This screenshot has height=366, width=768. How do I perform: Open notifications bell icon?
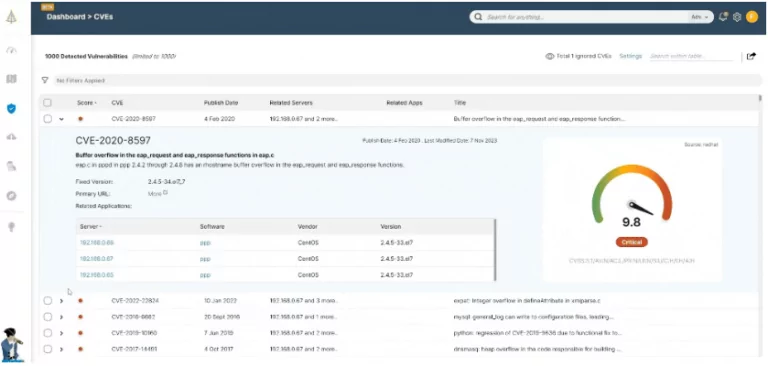click(x=723, y=17)
